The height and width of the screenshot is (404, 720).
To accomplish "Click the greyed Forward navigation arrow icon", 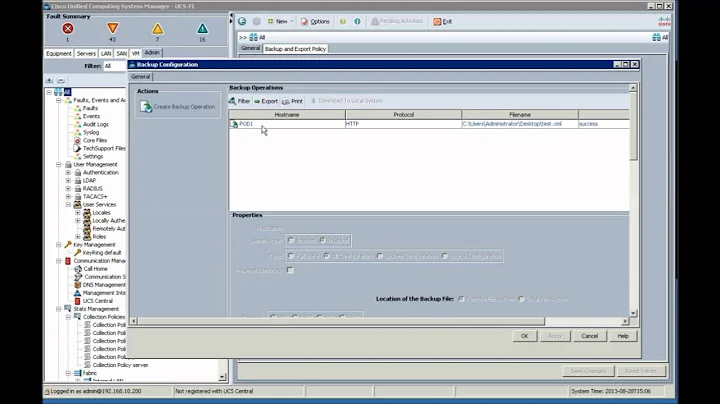I will pos(257,21).
